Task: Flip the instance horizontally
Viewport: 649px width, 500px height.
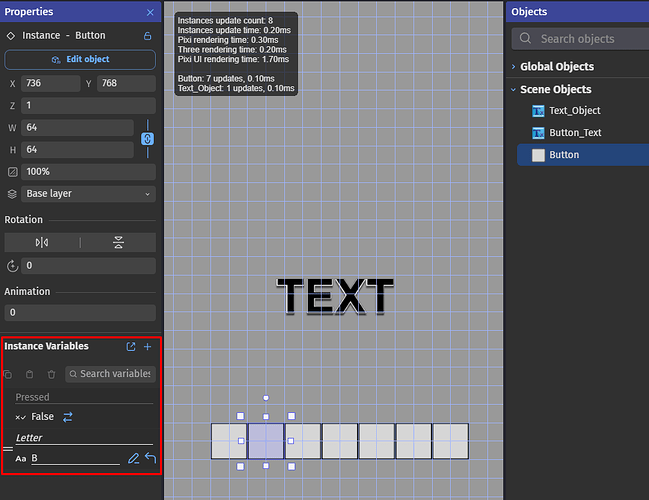Action: pyautogui.click(x=42, y=243)
